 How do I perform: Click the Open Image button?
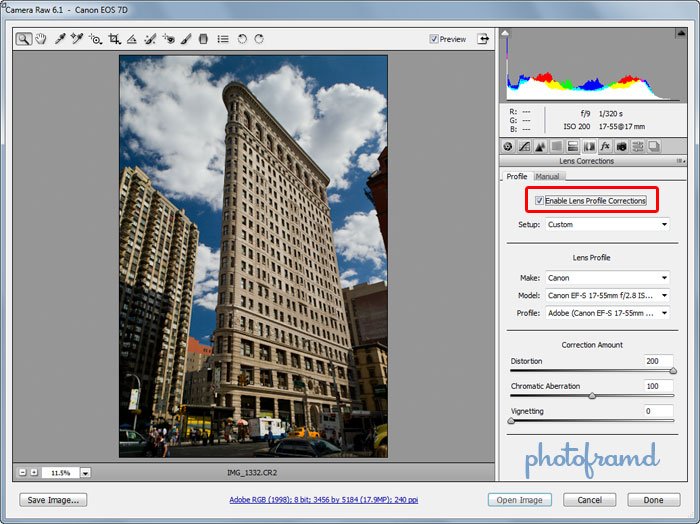520,500
